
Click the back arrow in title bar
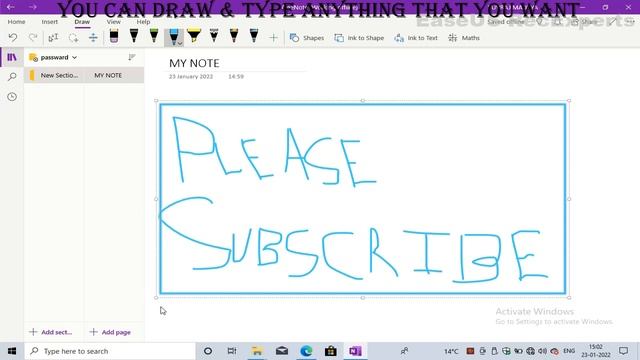pos(11,7)
